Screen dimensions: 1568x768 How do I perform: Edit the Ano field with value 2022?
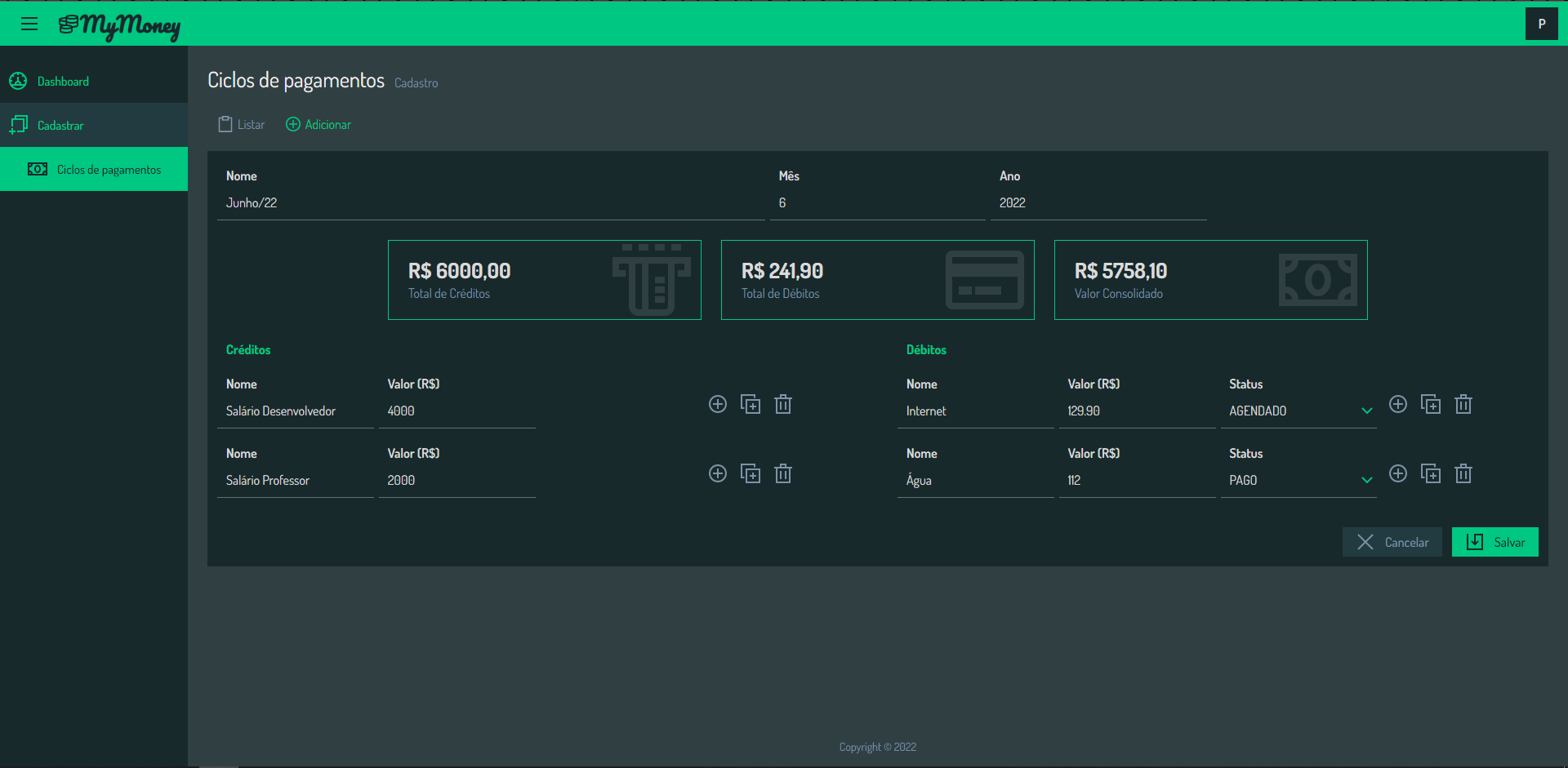pyautogui.click(x=1098, y=203)
